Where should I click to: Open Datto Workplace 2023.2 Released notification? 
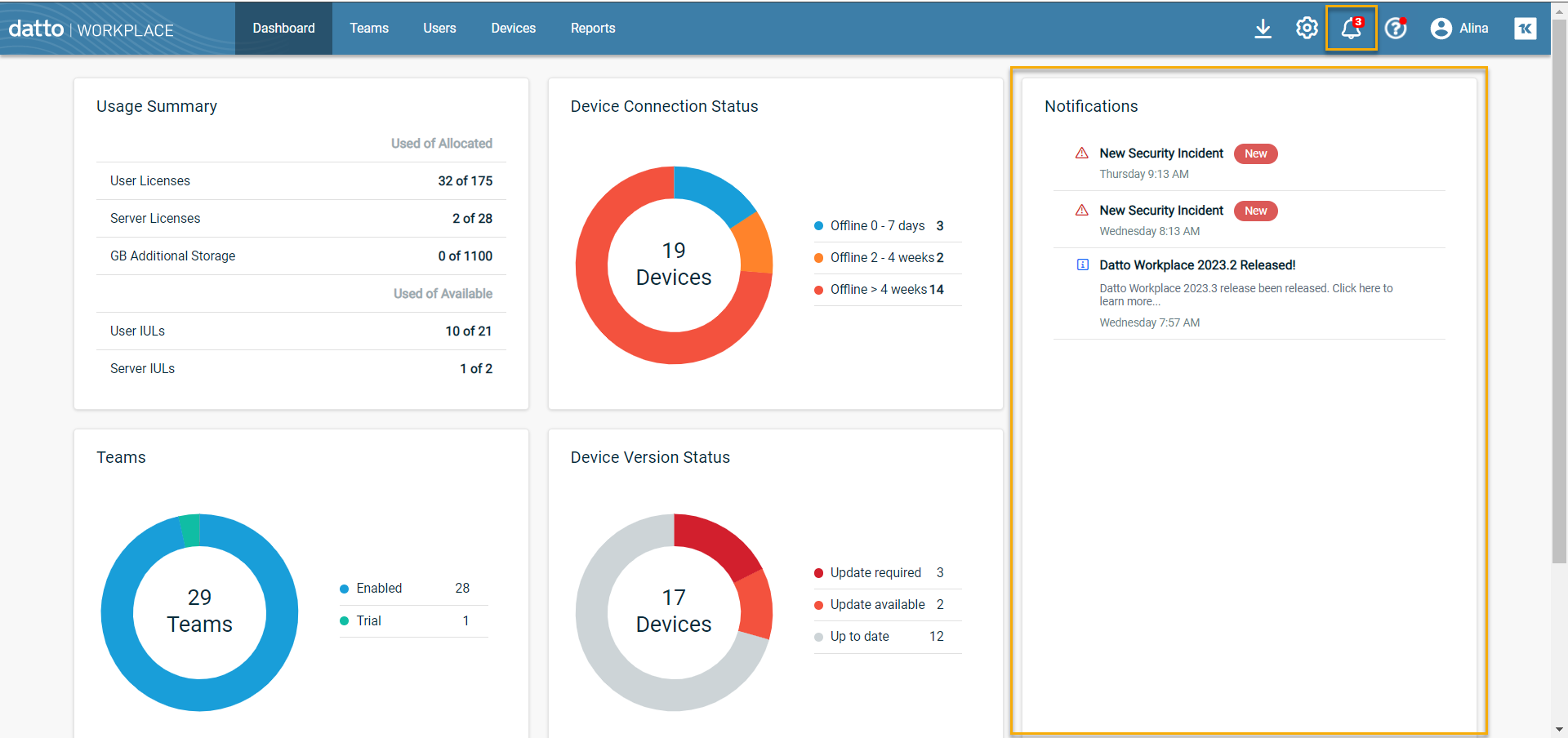(x=1197, y=265)
